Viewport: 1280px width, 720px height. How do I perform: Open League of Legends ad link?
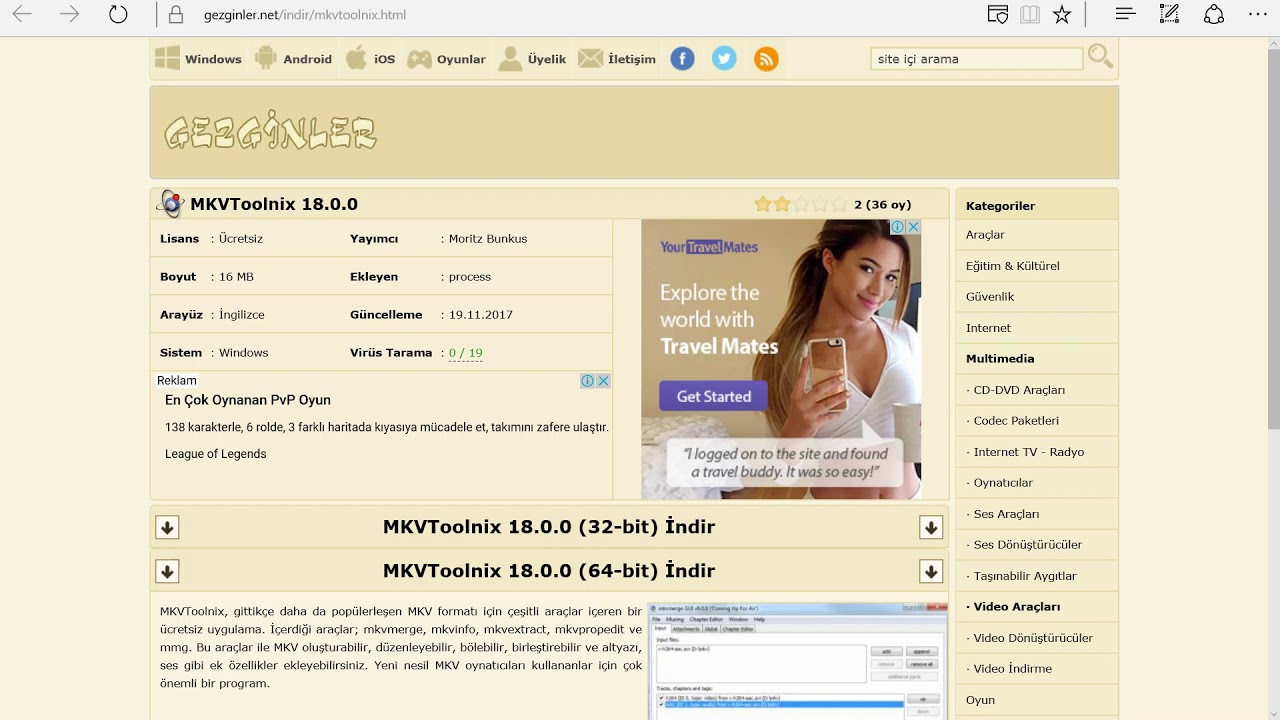(x=216, y=454)
